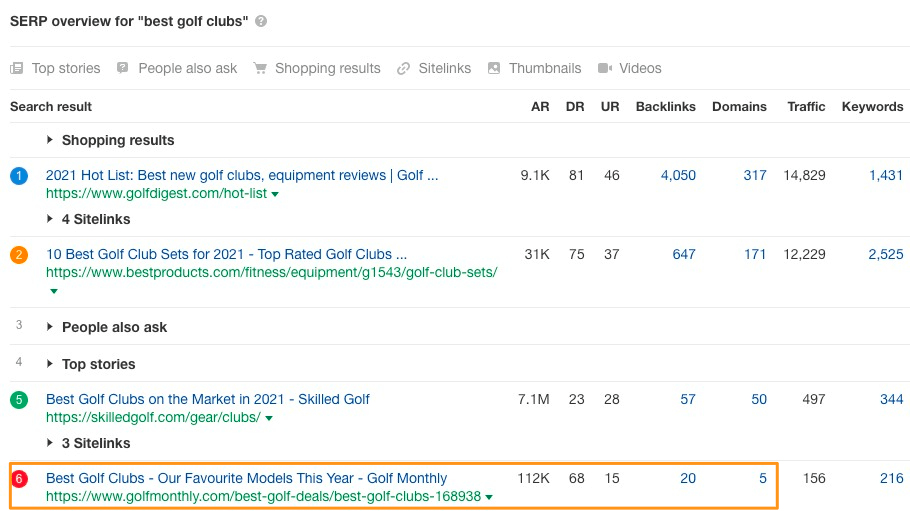
Task: Click the 14,829 traffic value
Action: pos(804,175)
